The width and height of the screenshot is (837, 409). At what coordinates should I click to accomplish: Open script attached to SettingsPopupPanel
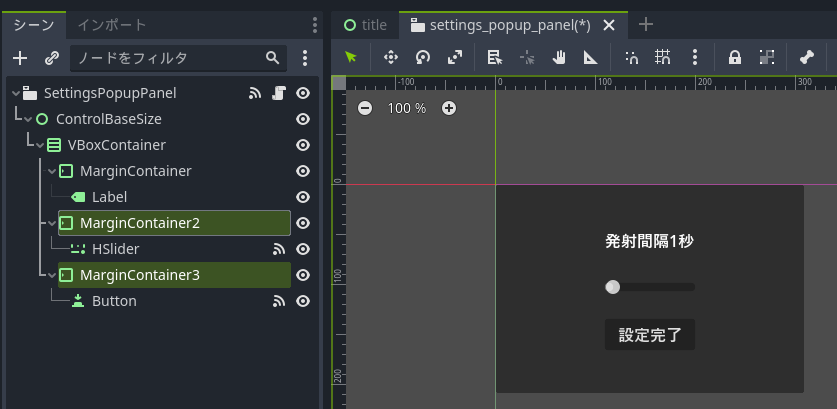coord(279,93)
